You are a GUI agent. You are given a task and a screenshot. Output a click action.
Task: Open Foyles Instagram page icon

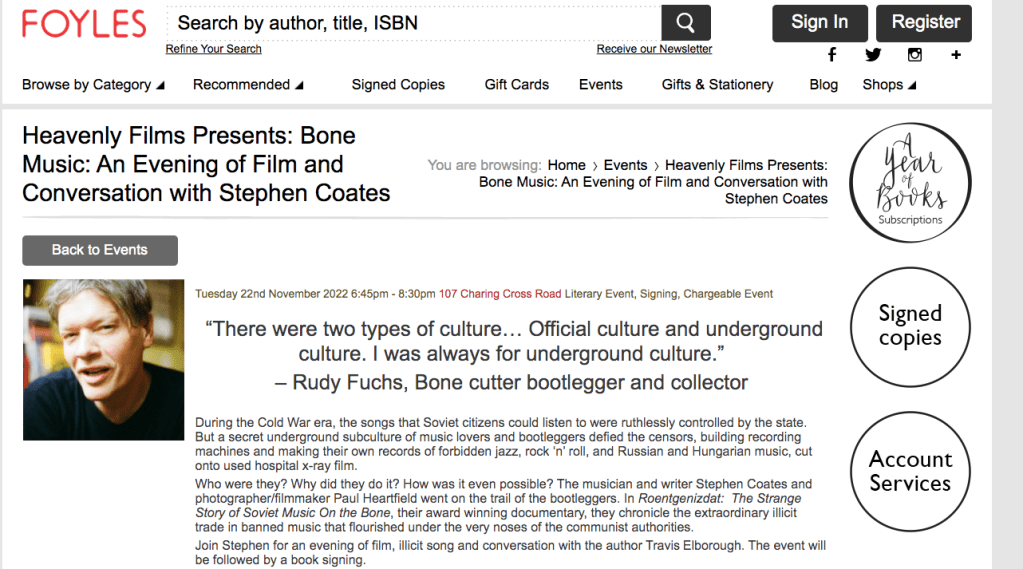coord(914,55)
